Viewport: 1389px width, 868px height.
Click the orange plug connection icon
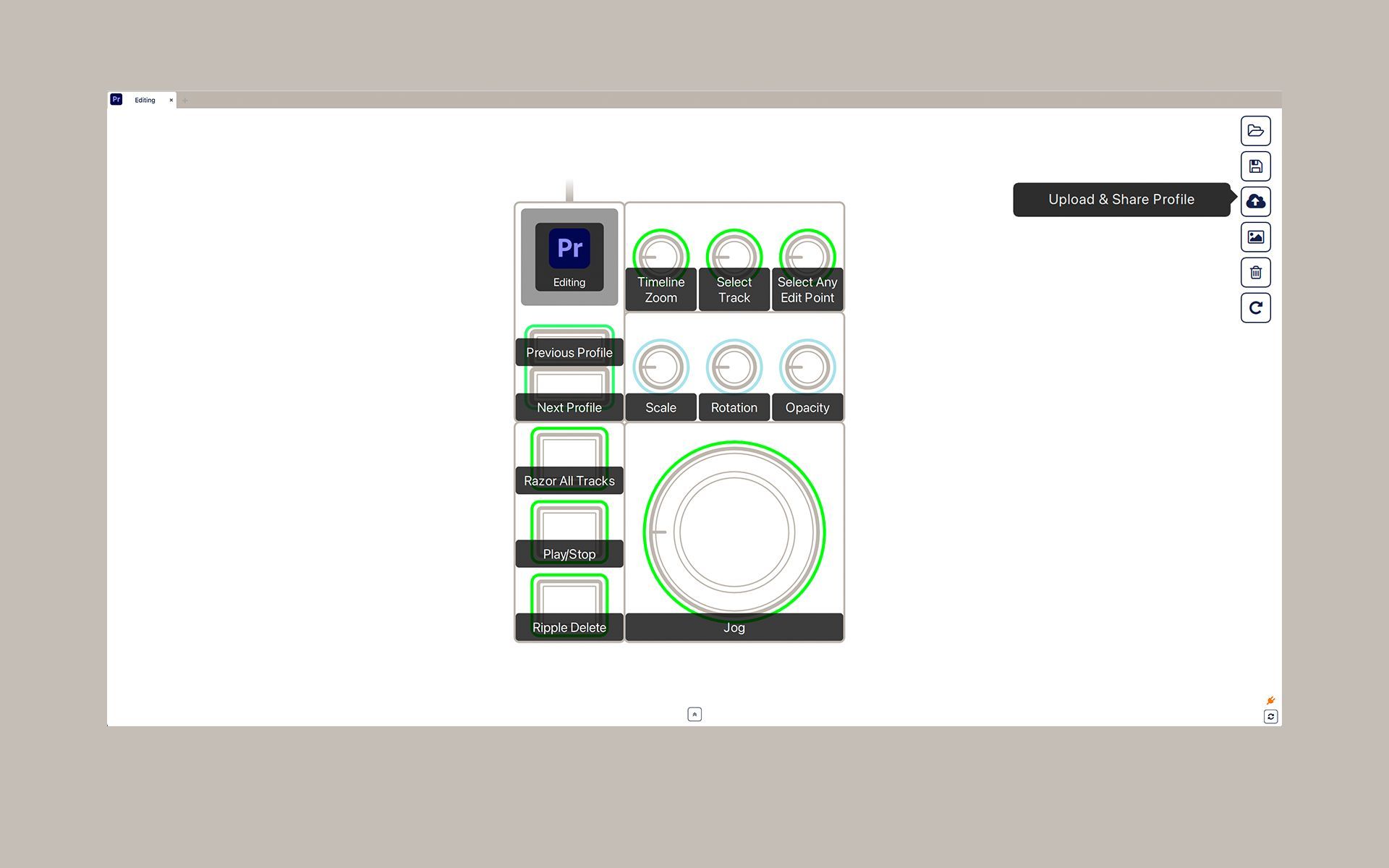click(x=1270, y=700)
